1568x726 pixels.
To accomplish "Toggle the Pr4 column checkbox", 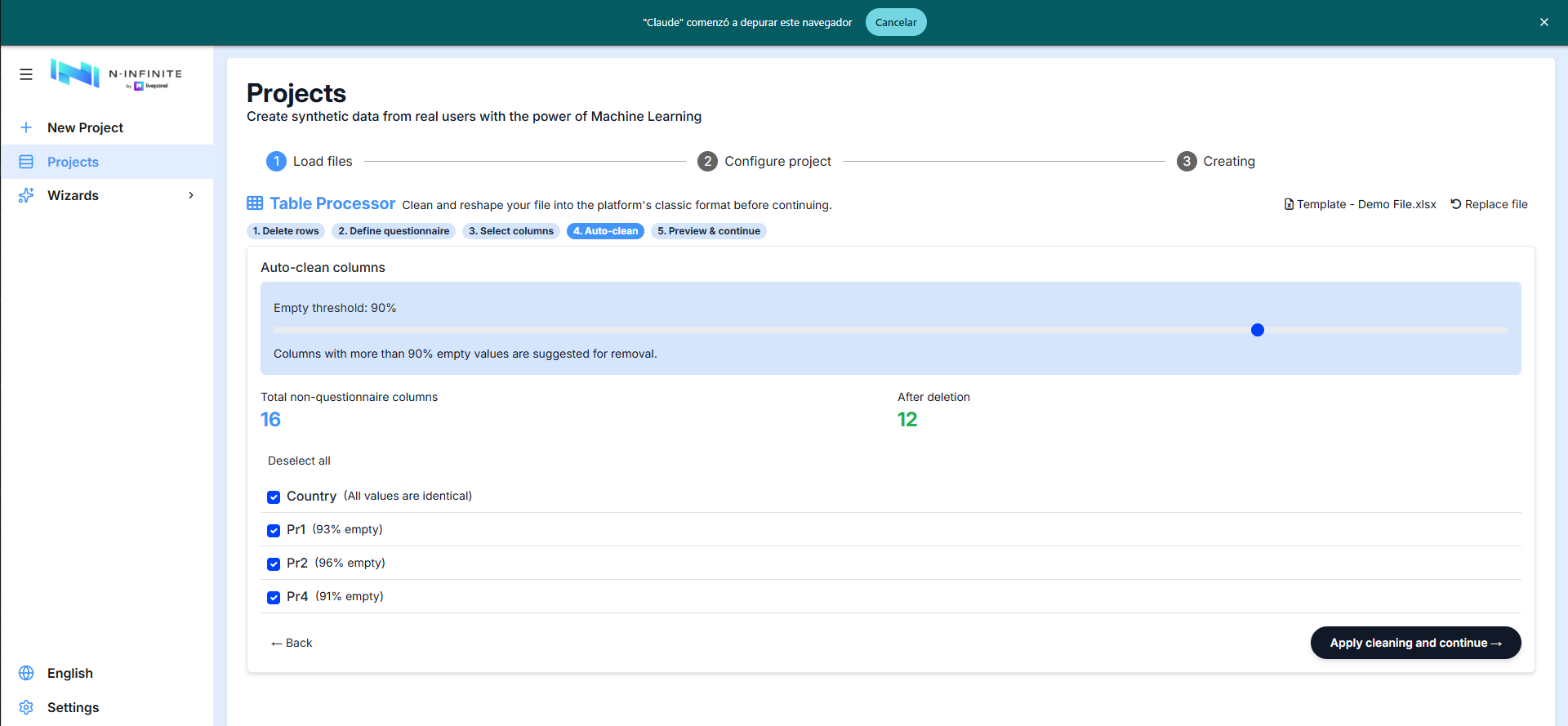I will pyautogui.click(x=274, y=597).
